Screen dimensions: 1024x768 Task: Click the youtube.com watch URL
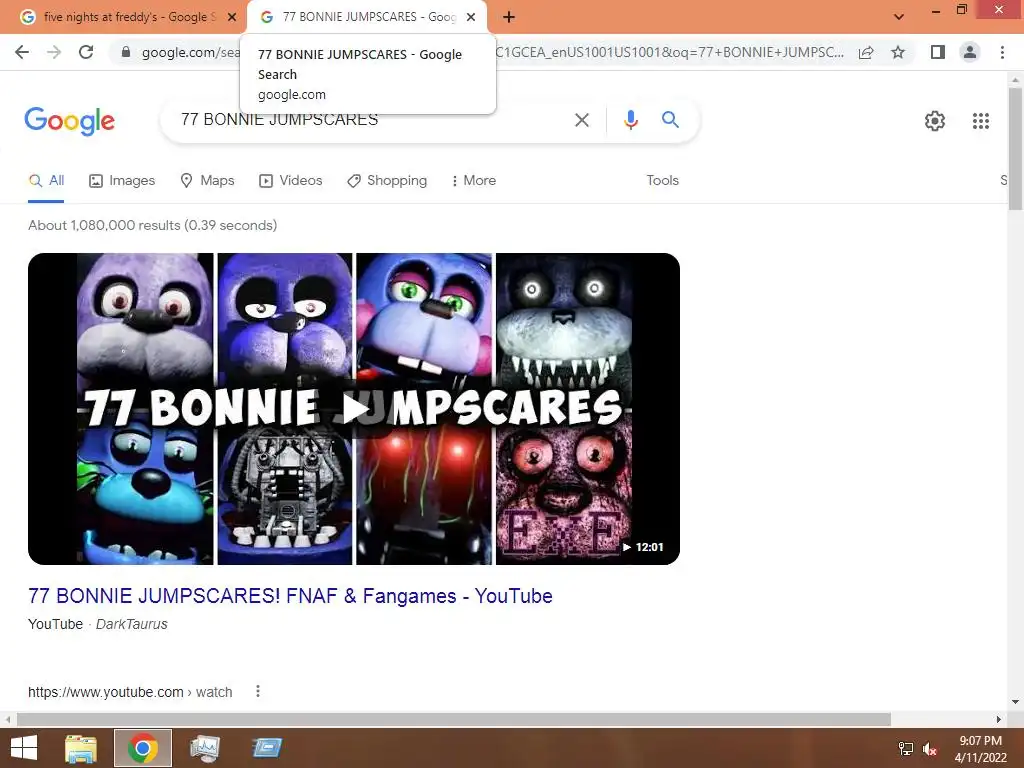pos(130,692)
